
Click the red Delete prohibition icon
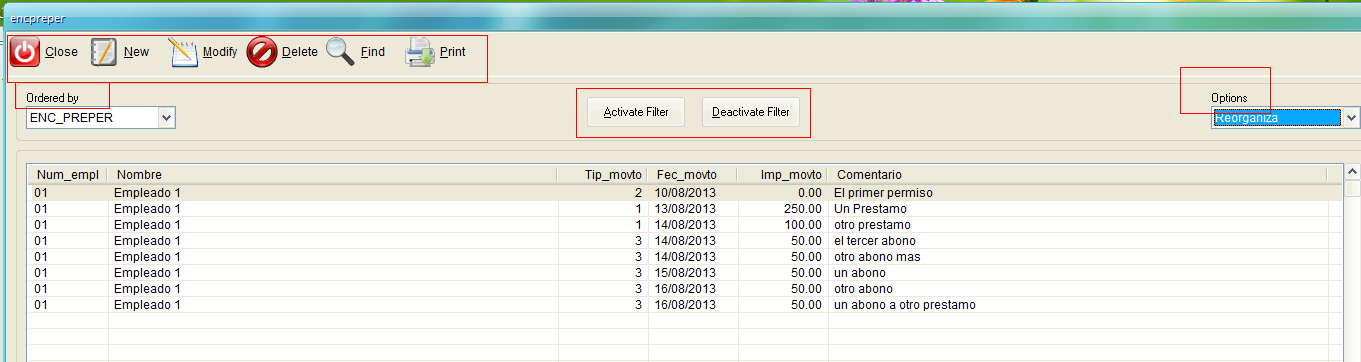pos(262,52)
